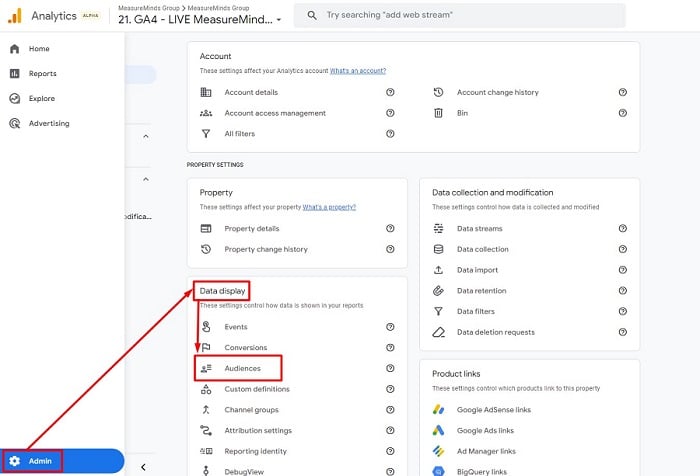Click the Google Analytics logo
Viewport: 700px width, 476px height.
(x=15, y=16)
